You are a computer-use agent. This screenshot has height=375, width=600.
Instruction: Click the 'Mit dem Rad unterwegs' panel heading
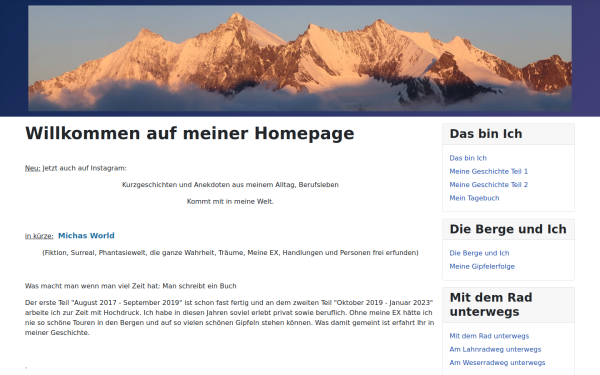[x=491, y=305]
